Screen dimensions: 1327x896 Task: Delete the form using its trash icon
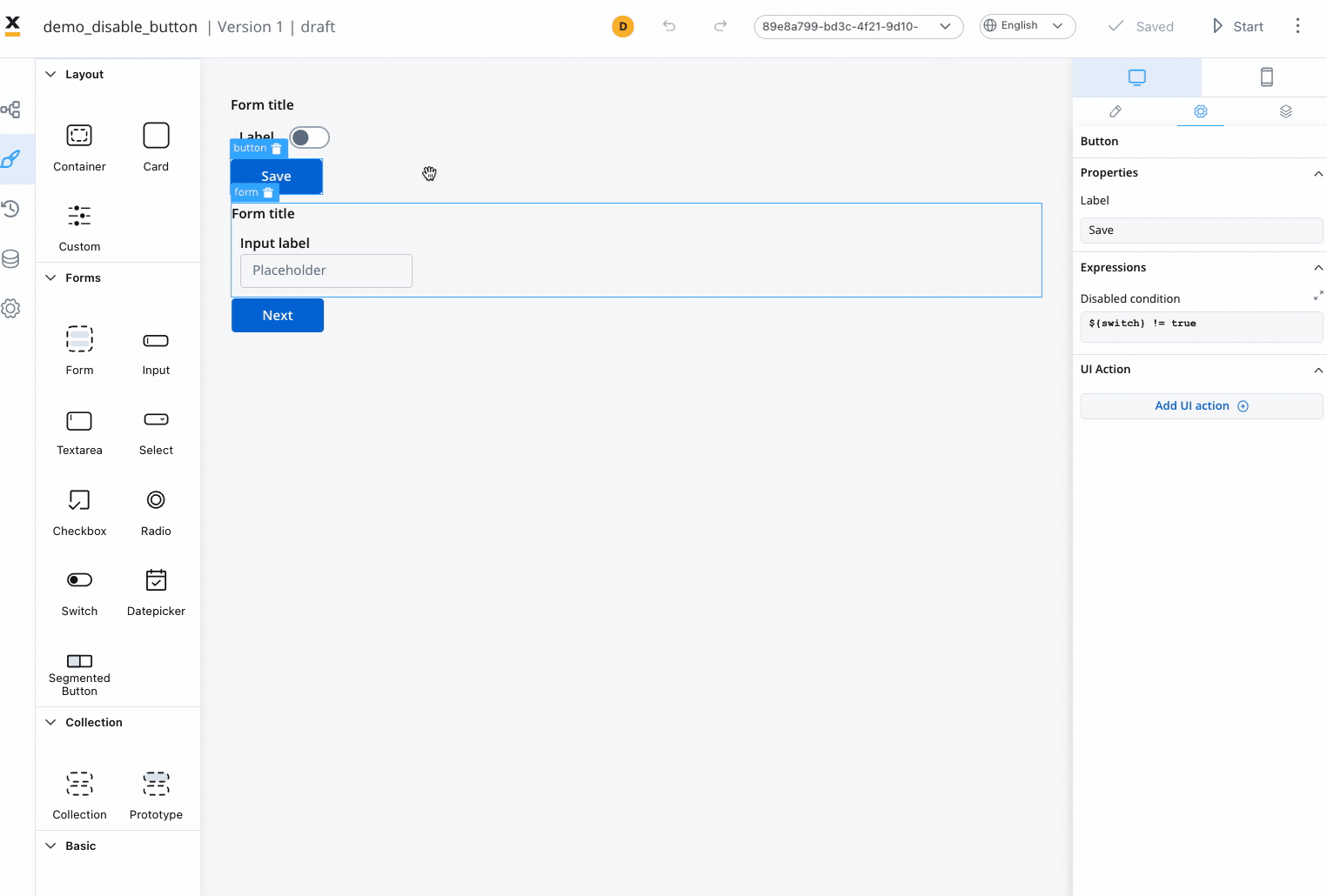tap(268, 192)
